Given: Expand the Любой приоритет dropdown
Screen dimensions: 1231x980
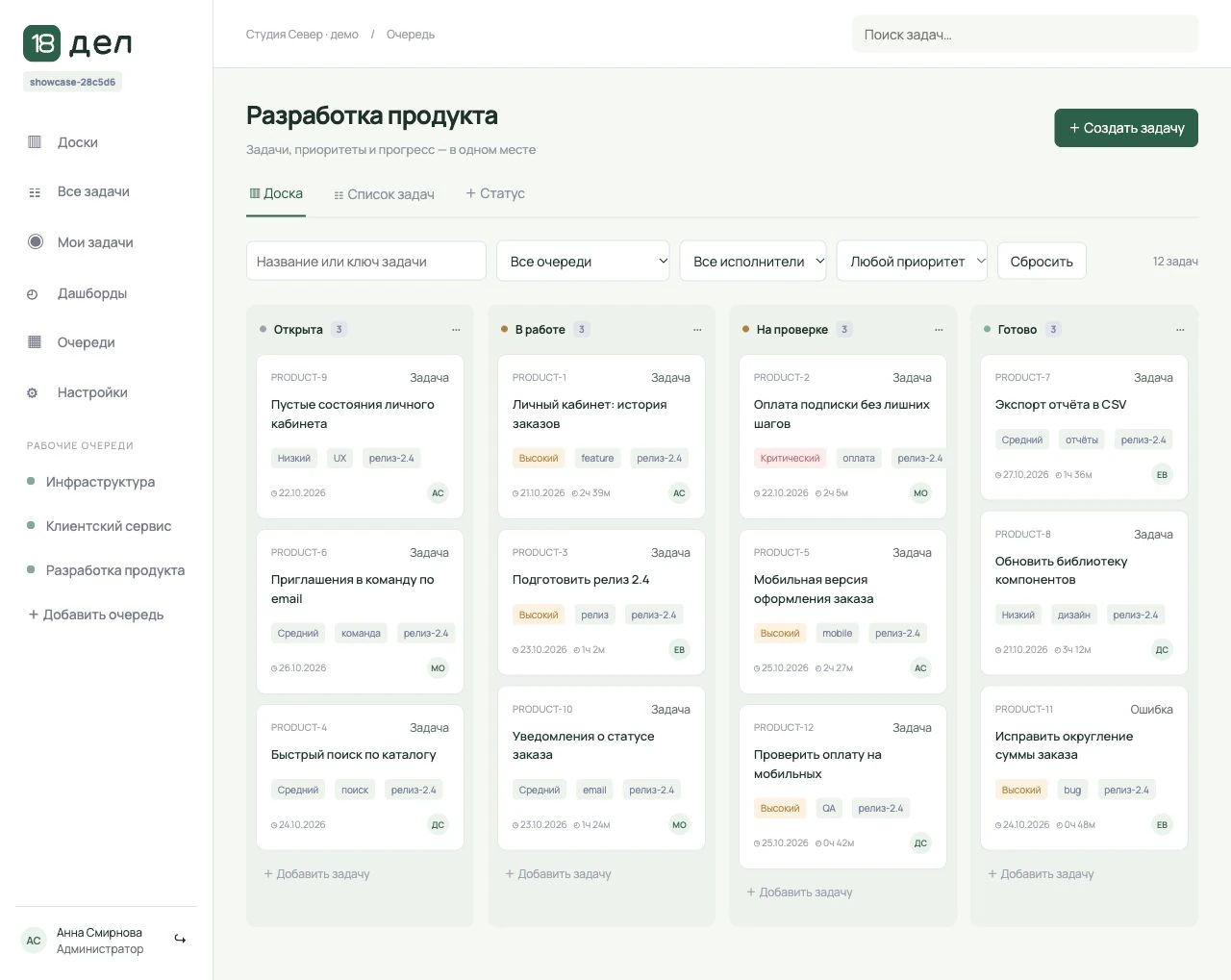Looking at the screenshot, I should pyautogui.click(x=912, y=262).
